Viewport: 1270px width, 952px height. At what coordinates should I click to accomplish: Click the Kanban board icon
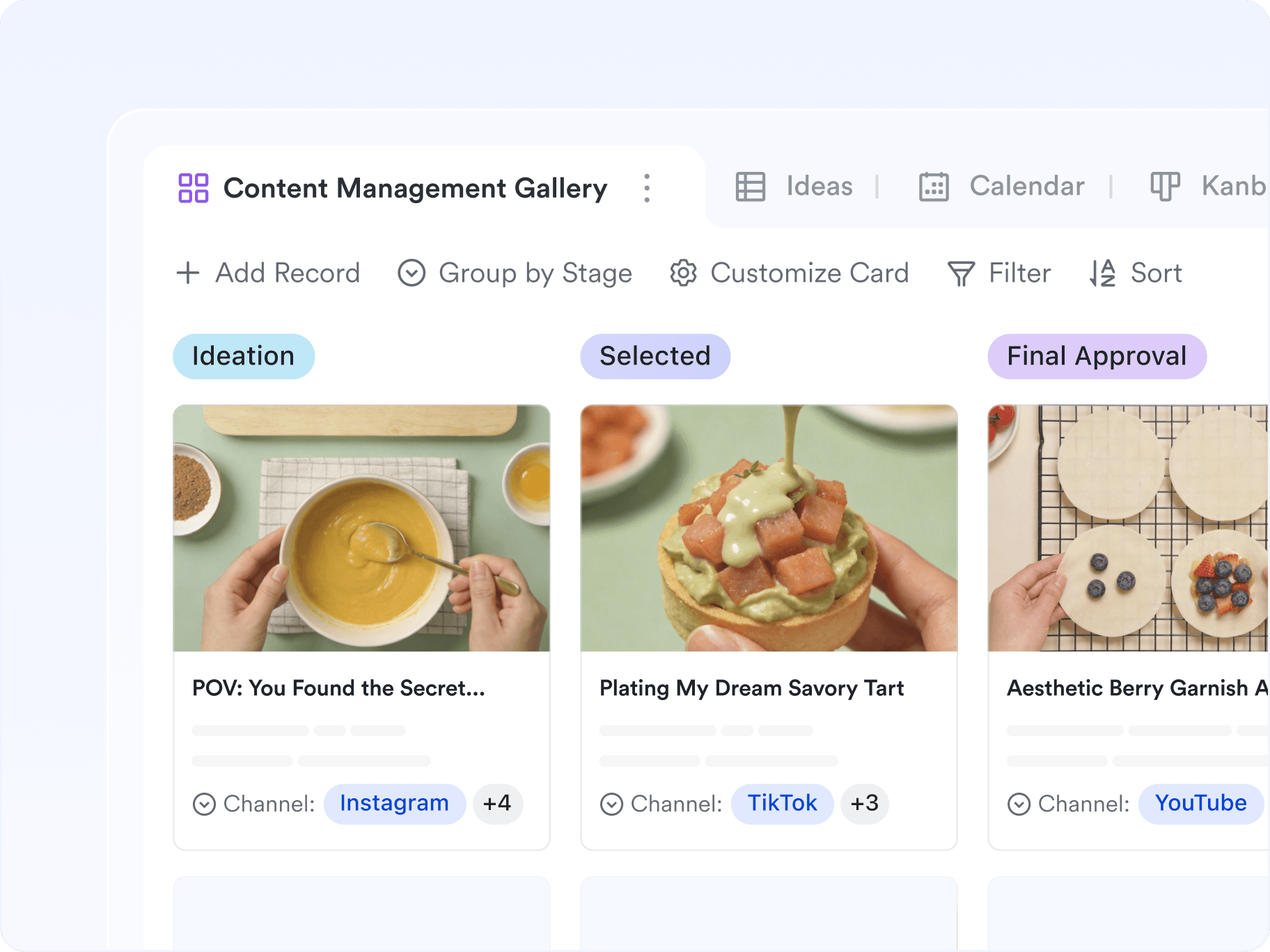[x=1165, y=187]
